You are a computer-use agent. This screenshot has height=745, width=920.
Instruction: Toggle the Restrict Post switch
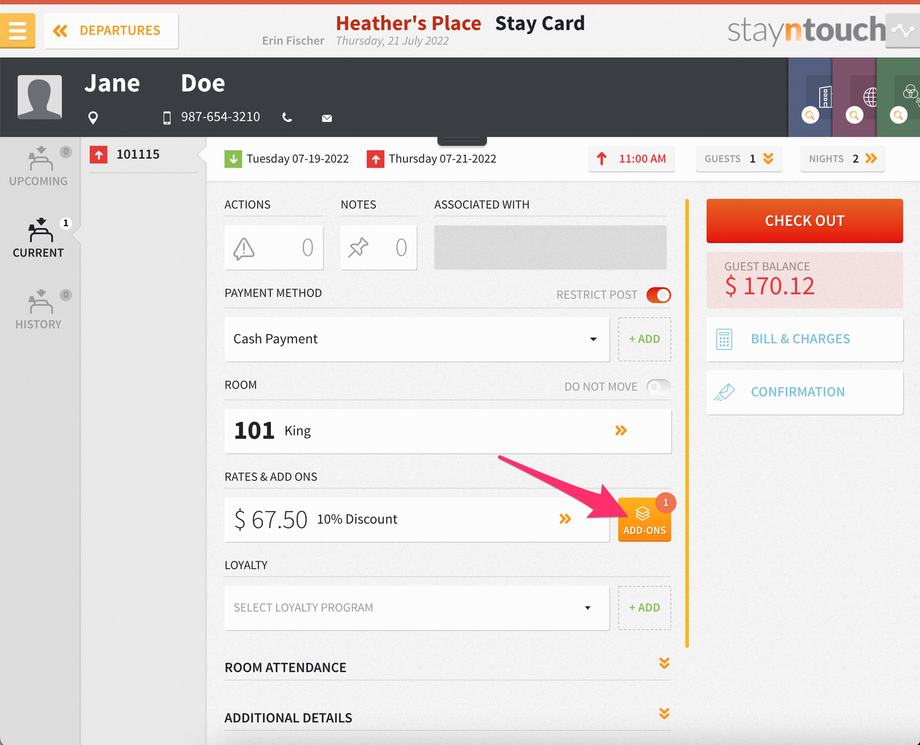pos(658,295)
